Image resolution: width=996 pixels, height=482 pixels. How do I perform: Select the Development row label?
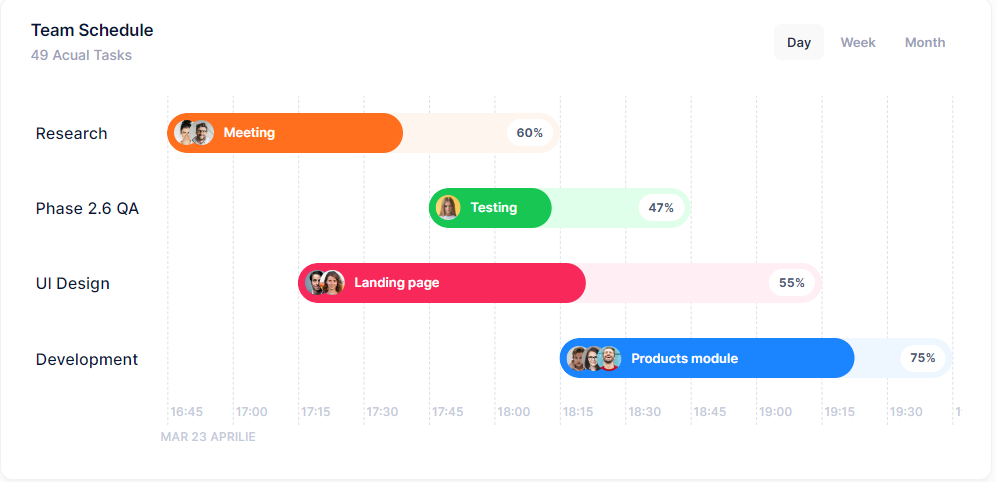coord(87,359)
